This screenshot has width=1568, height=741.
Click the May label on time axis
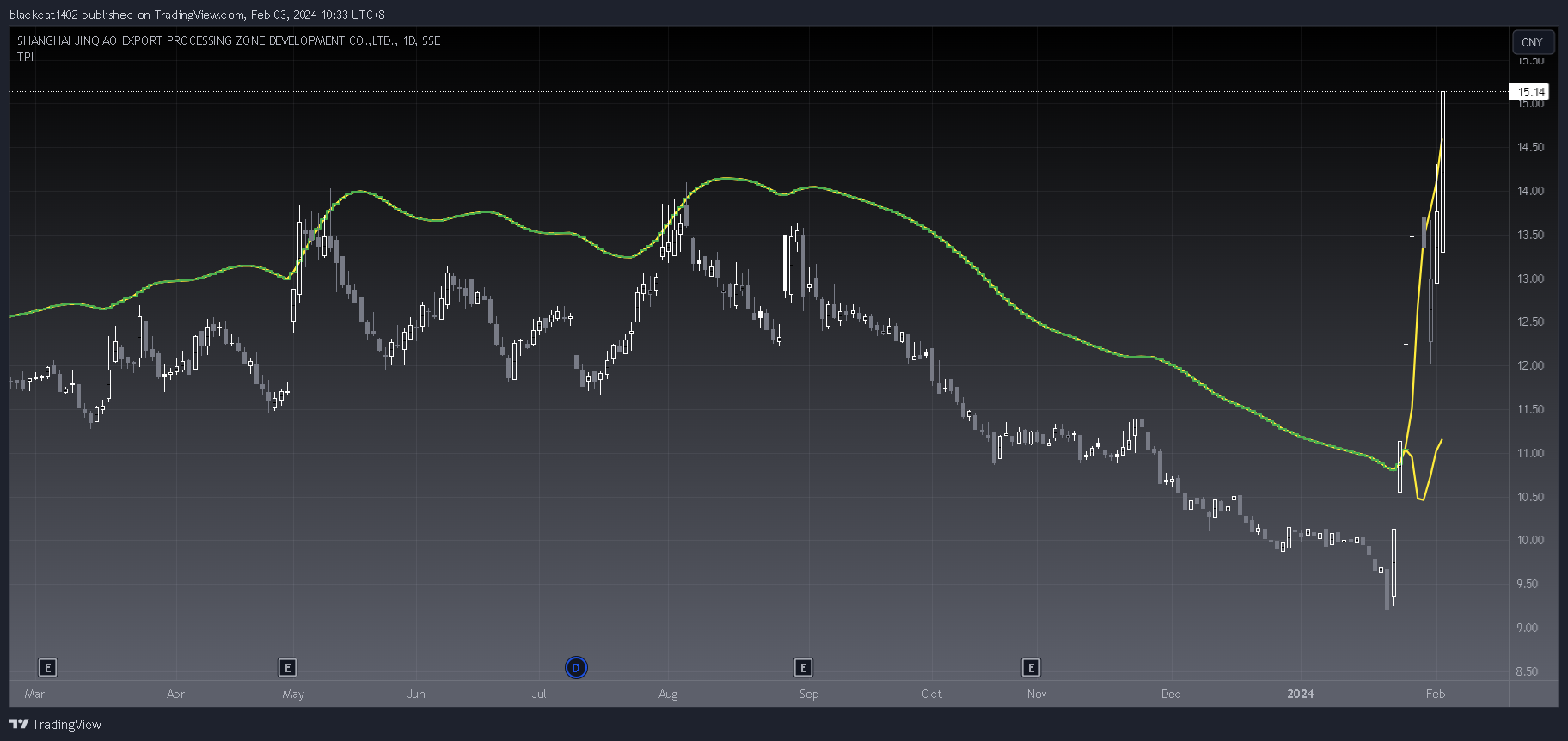click(293, 694)
